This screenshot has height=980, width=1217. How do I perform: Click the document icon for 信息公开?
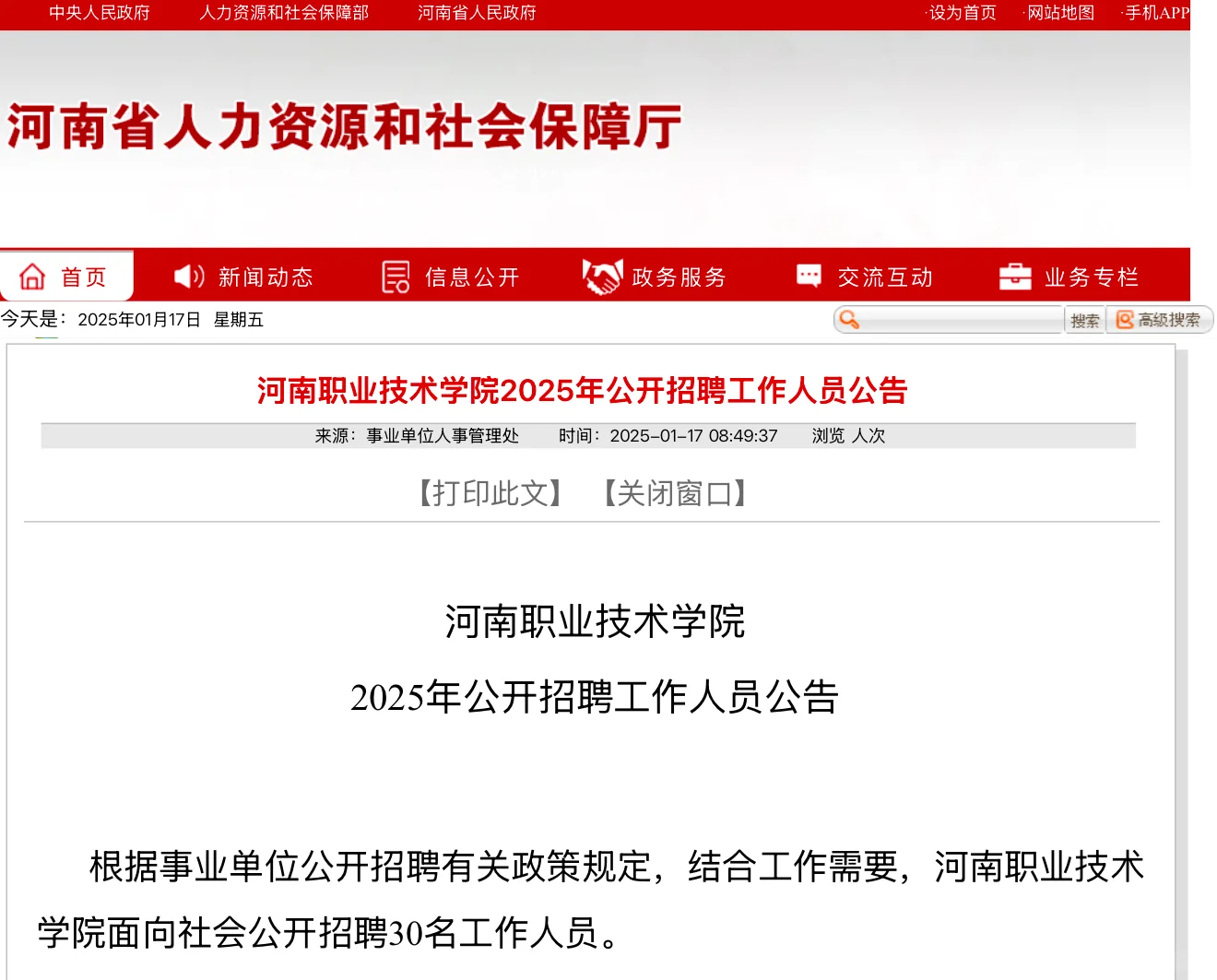[x=394, y=276]
